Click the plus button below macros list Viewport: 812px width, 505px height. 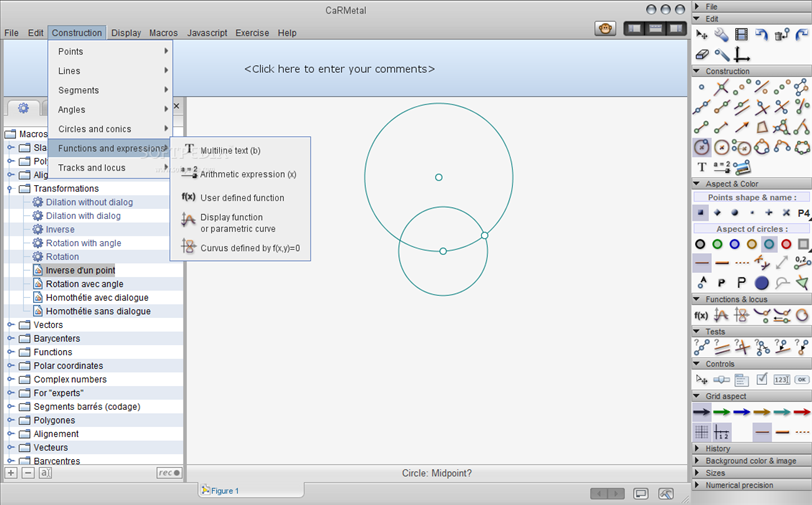tap(11, 472)
